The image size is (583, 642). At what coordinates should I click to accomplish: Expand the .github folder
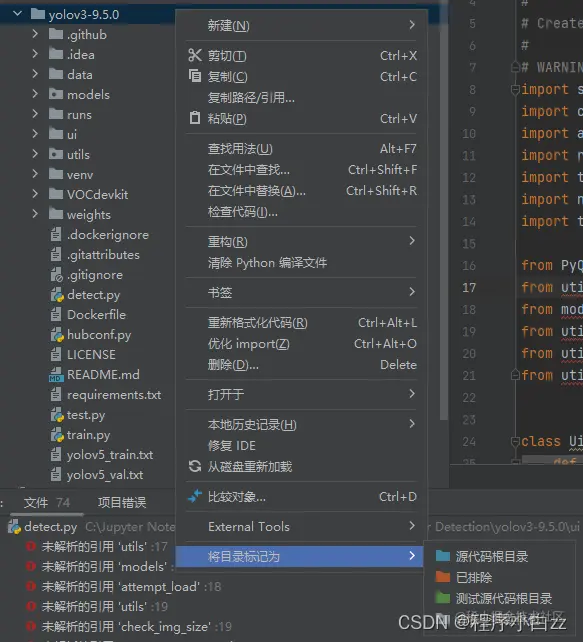[x=35, y=34]
